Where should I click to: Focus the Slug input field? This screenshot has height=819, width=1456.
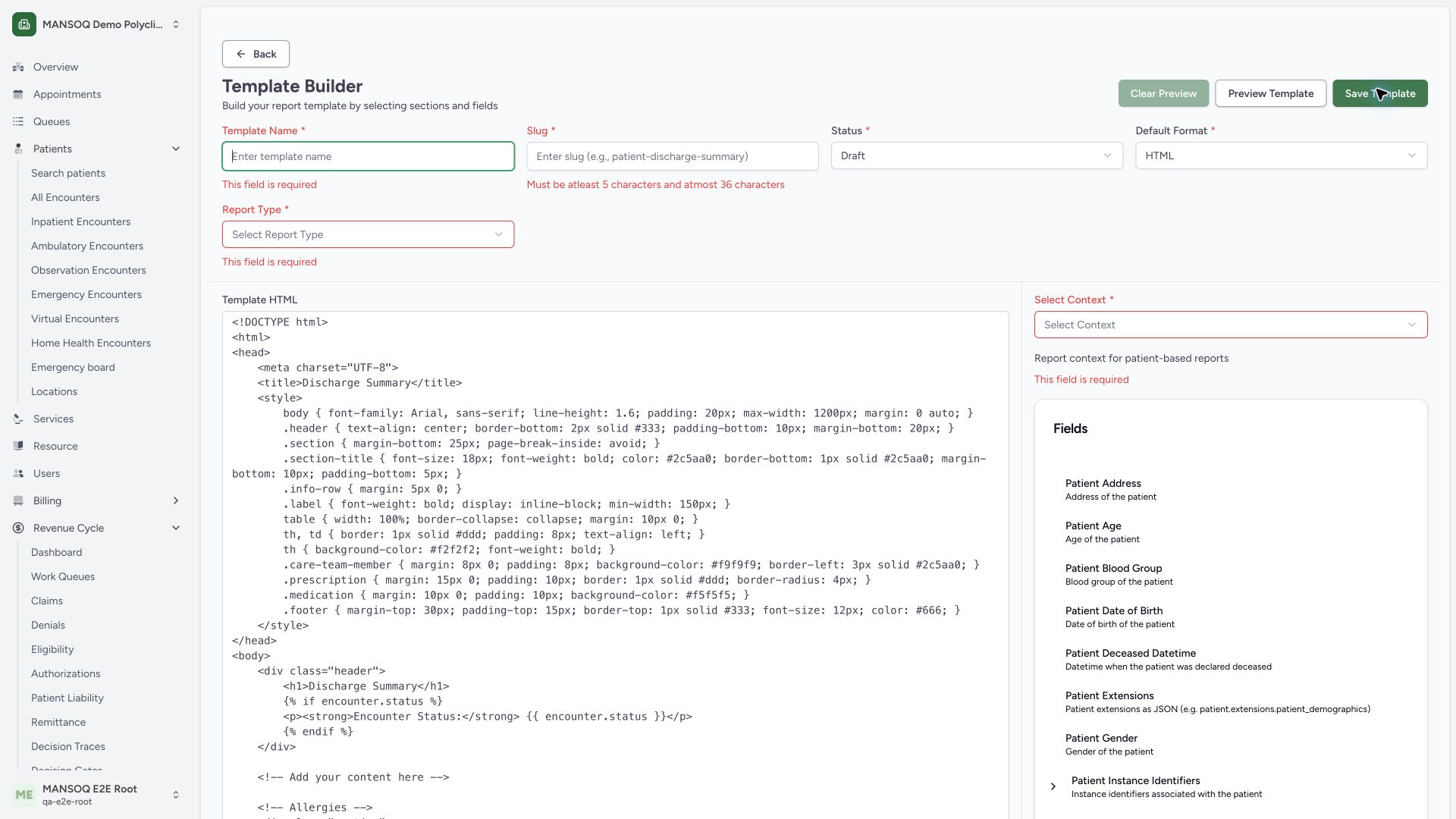(x=673, y=156)
